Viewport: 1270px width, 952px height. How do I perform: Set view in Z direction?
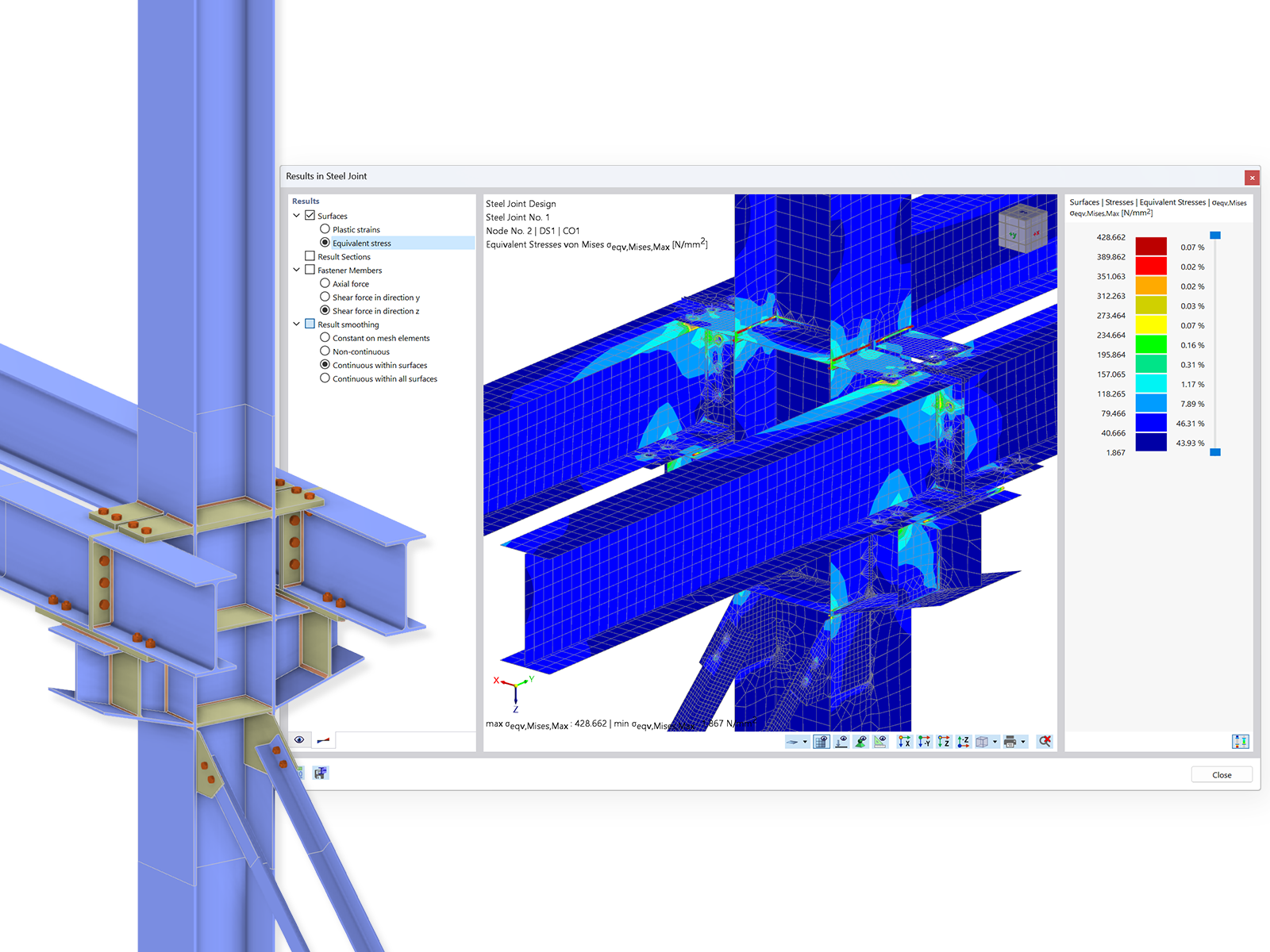click(943, 742)
